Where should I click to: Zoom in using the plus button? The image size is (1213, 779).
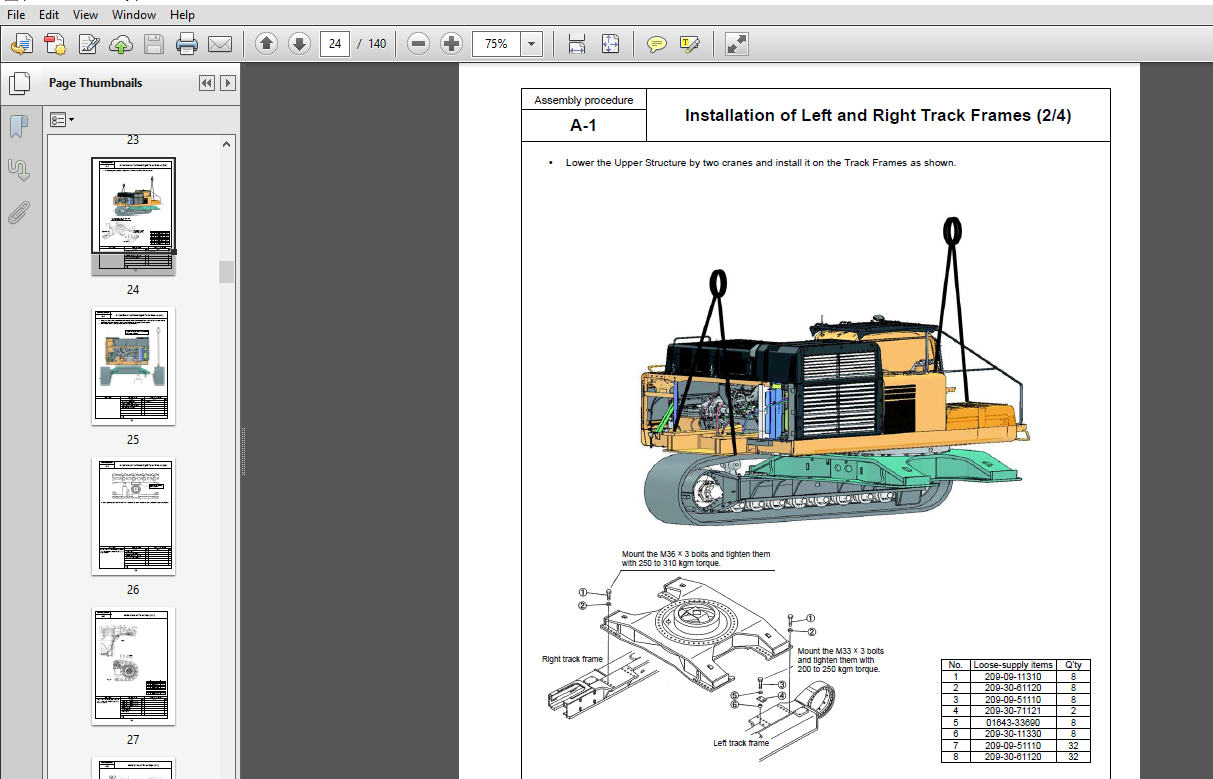tap(451, 44)
